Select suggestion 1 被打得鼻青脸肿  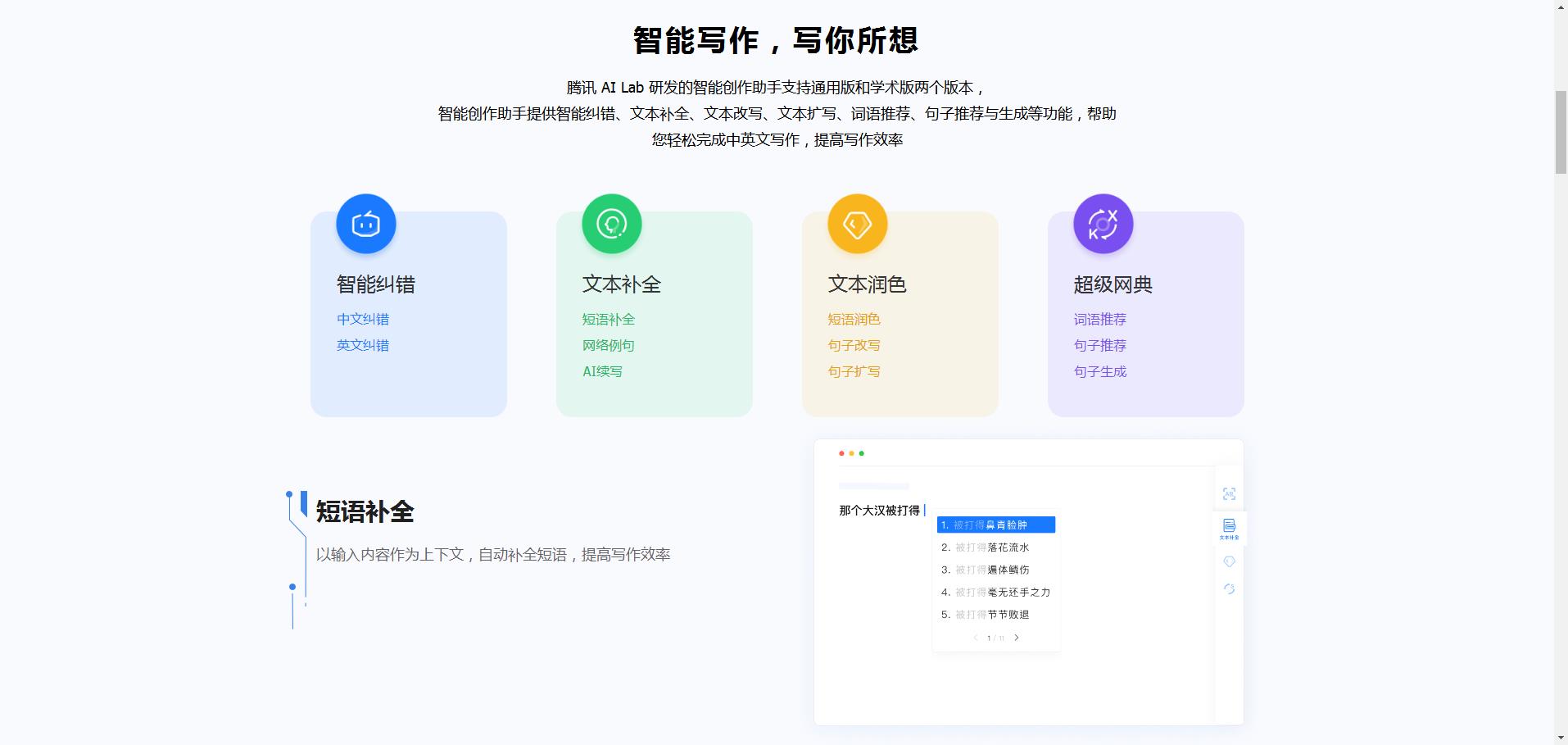(996, 525)
